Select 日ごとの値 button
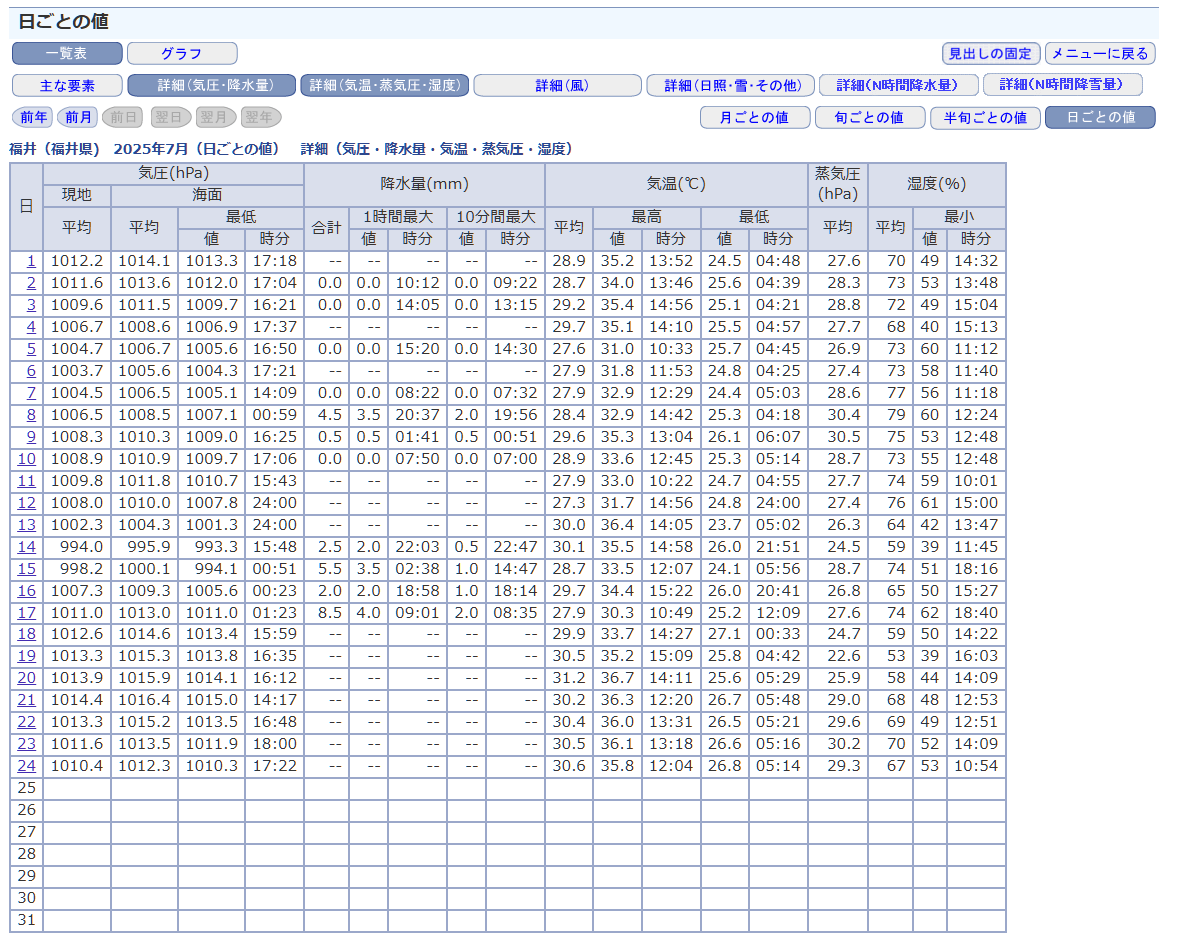Screen dimensions: 1181x939 click(x=1100, y=117)
